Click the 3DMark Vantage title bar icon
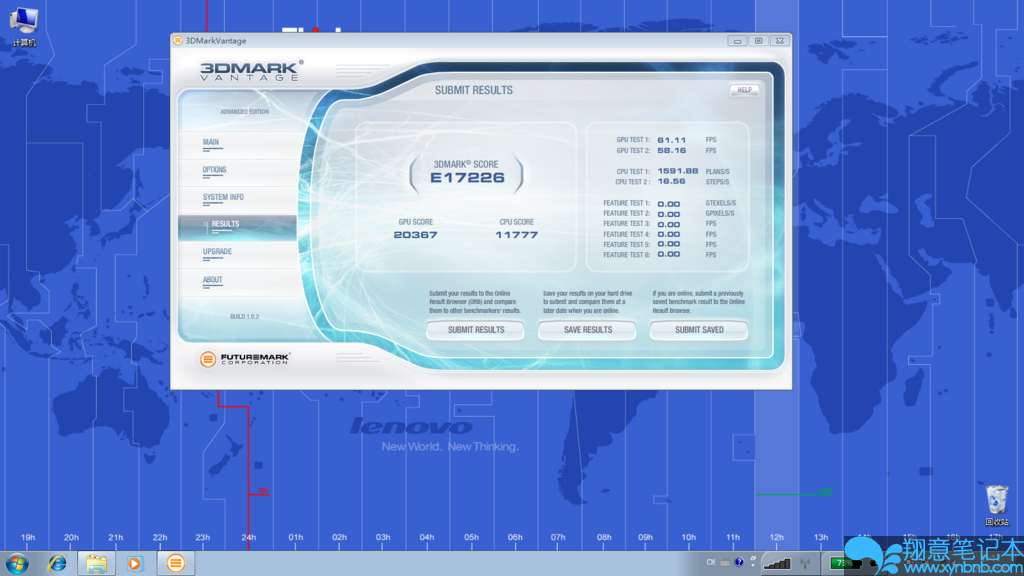Viewport: 1024px width, 576px height. click(178, 40)
